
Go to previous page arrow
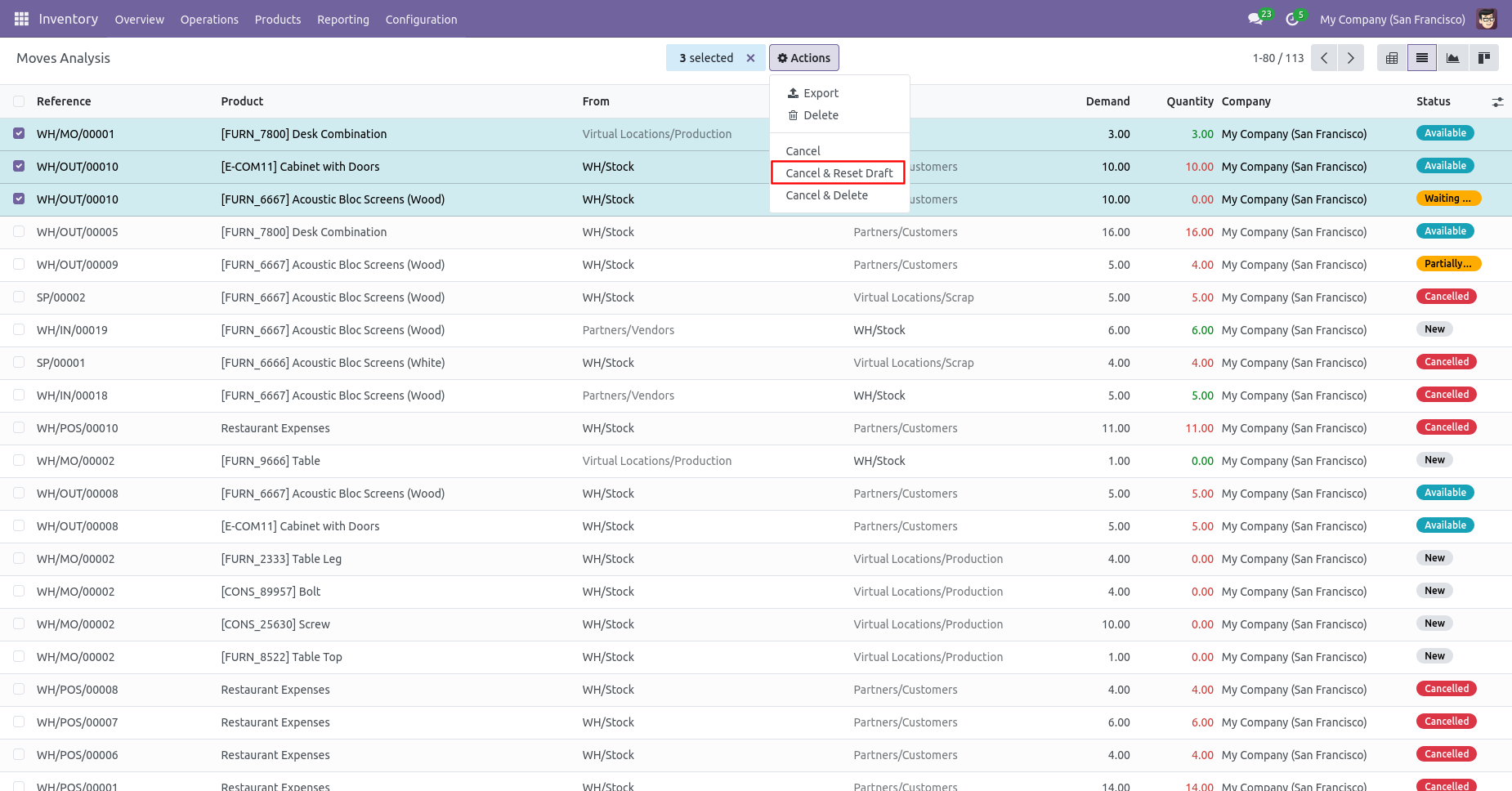[x=1324, y=58]
